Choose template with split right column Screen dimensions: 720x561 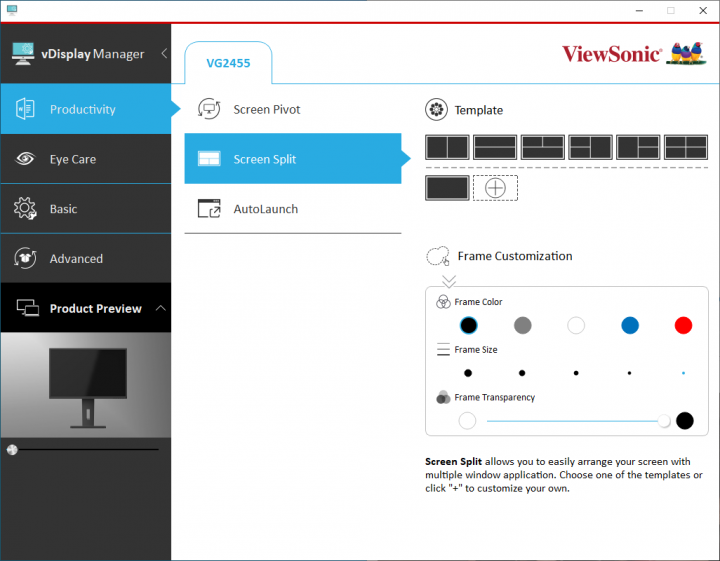(638, 147)
